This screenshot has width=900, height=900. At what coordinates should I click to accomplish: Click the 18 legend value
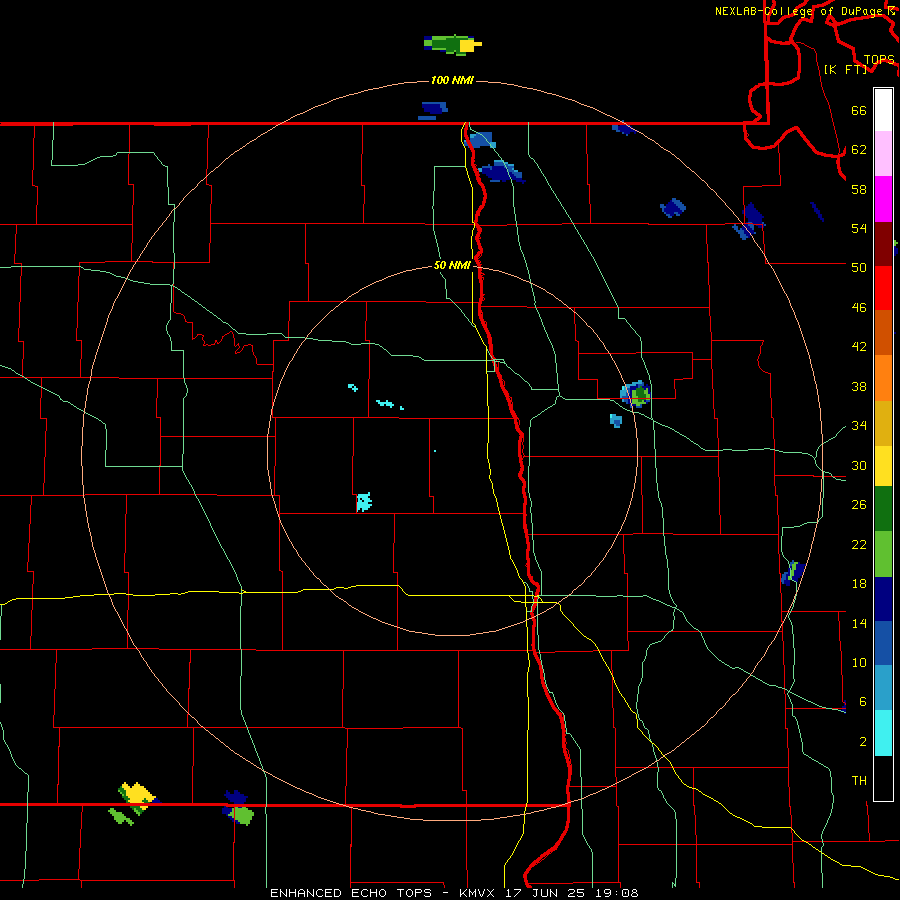[859, 584]
